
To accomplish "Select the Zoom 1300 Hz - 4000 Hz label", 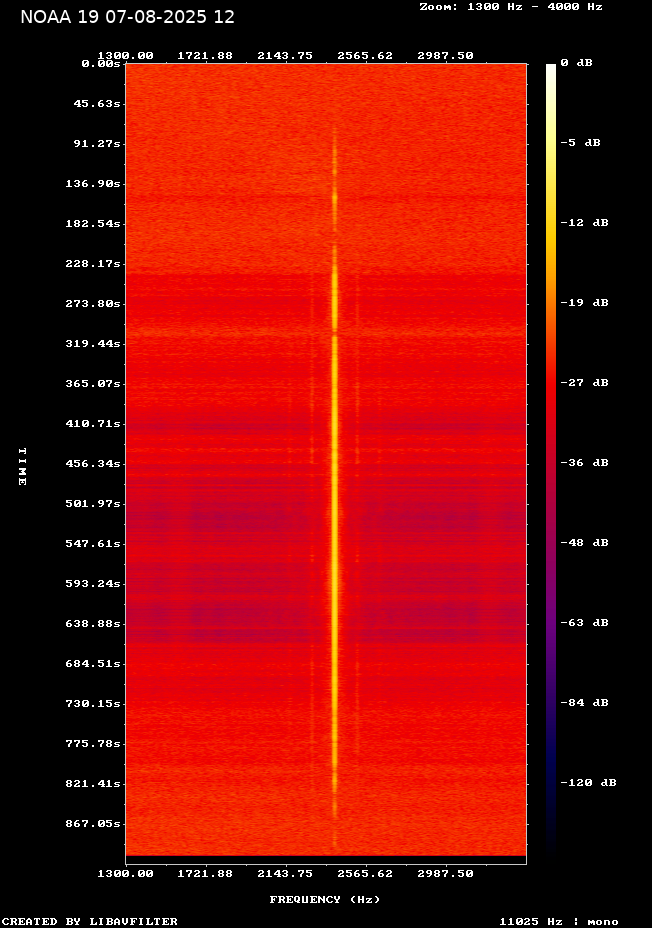I will pyautogui.click(x=510, y=6).
